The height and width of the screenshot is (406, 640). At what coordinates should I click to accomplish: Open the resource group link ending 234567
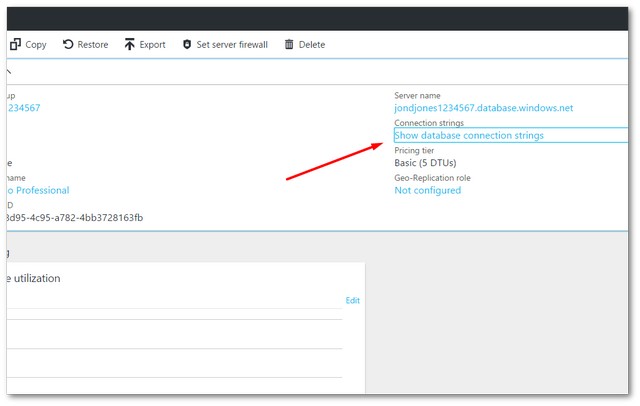pos(23,108)
